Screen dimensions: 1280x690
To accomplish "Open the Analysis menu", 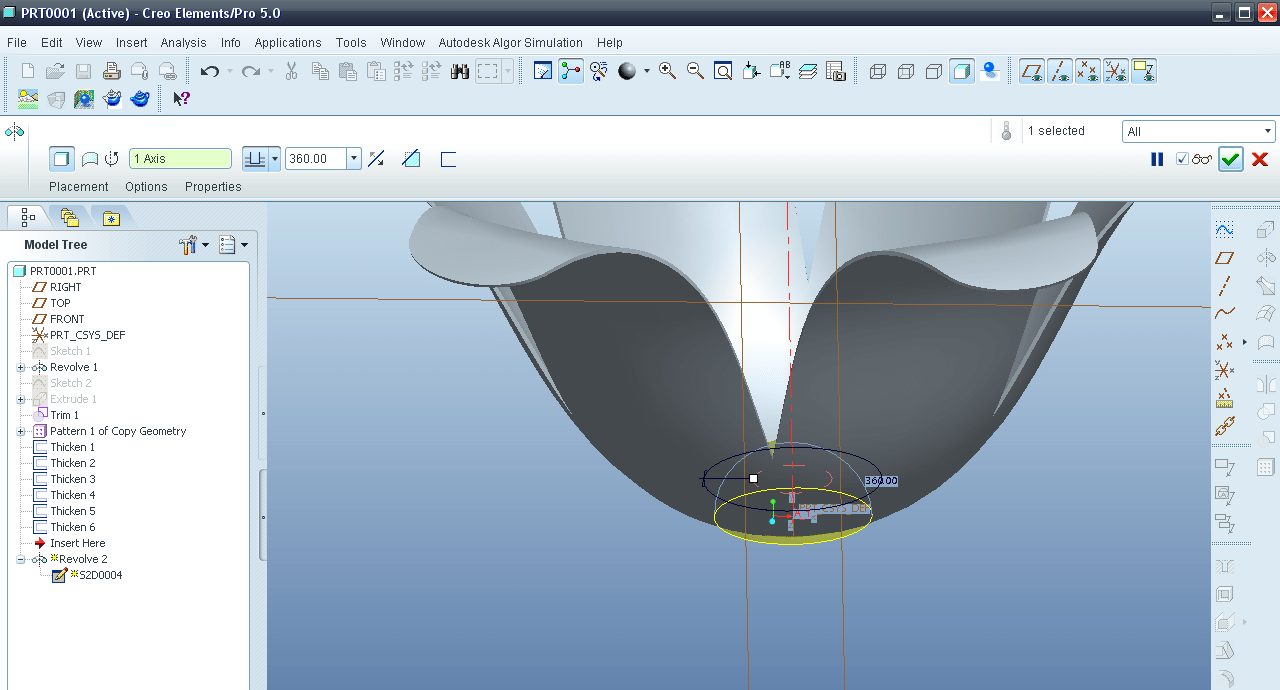I will [x=183, y=42].
